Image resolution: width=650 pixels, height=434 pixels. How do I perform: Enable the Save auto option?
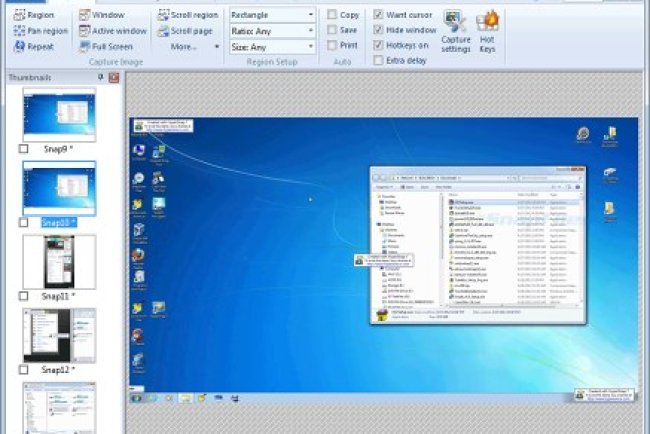332,30
